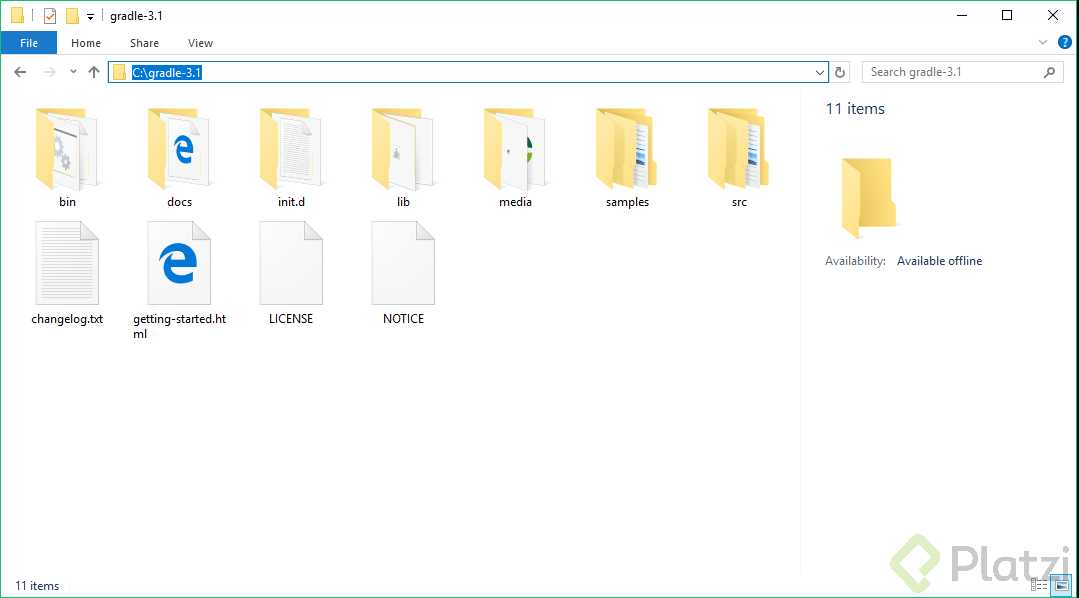Click the Properties quick access icon
Screen dimensions: 1079x598
pyautogui.click(x=50, y=16)
